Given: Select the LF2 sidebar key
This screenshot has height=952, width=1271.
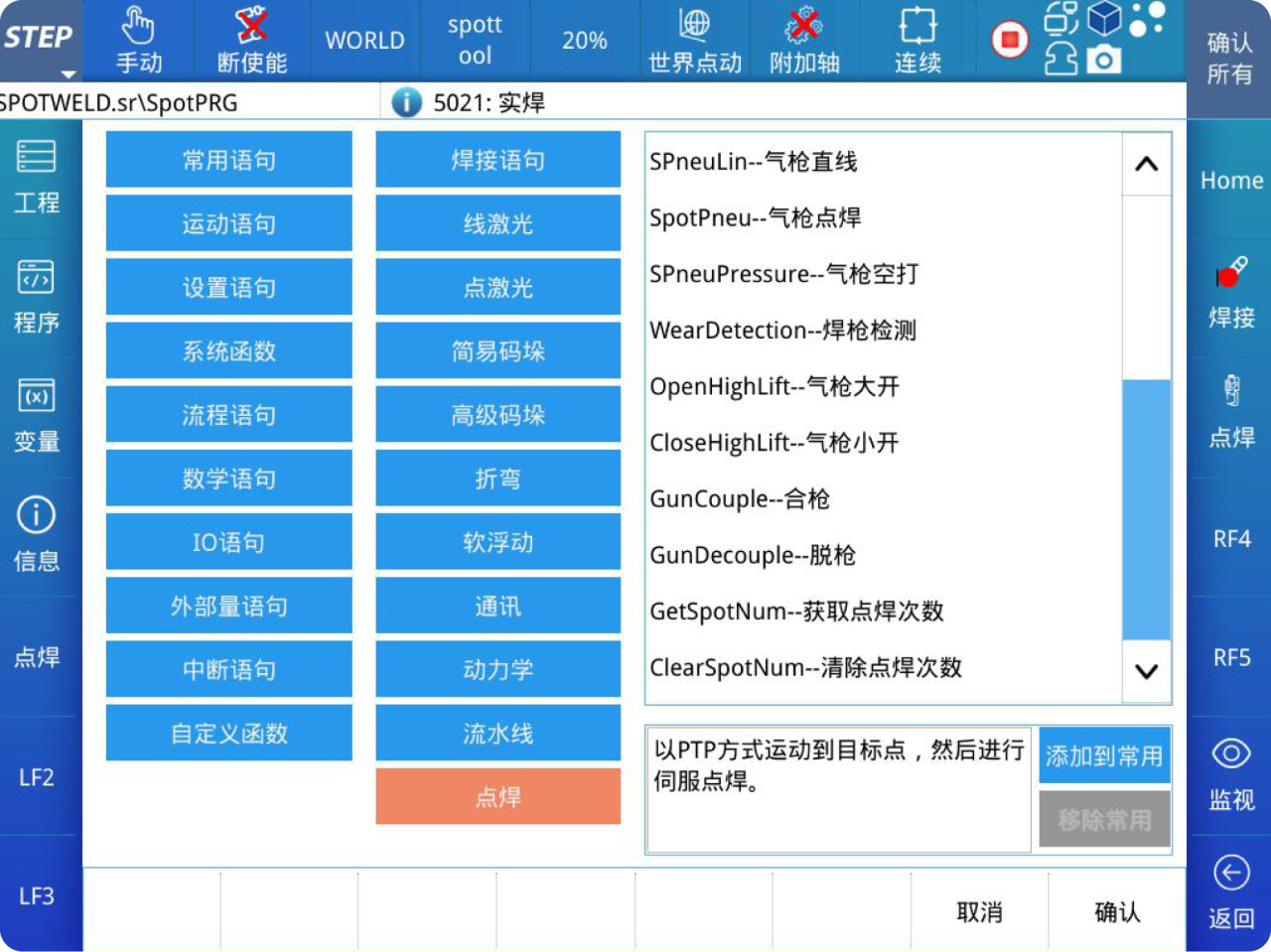Looking at the screenshot, I should pyautogui.click(x=37, y=776).
